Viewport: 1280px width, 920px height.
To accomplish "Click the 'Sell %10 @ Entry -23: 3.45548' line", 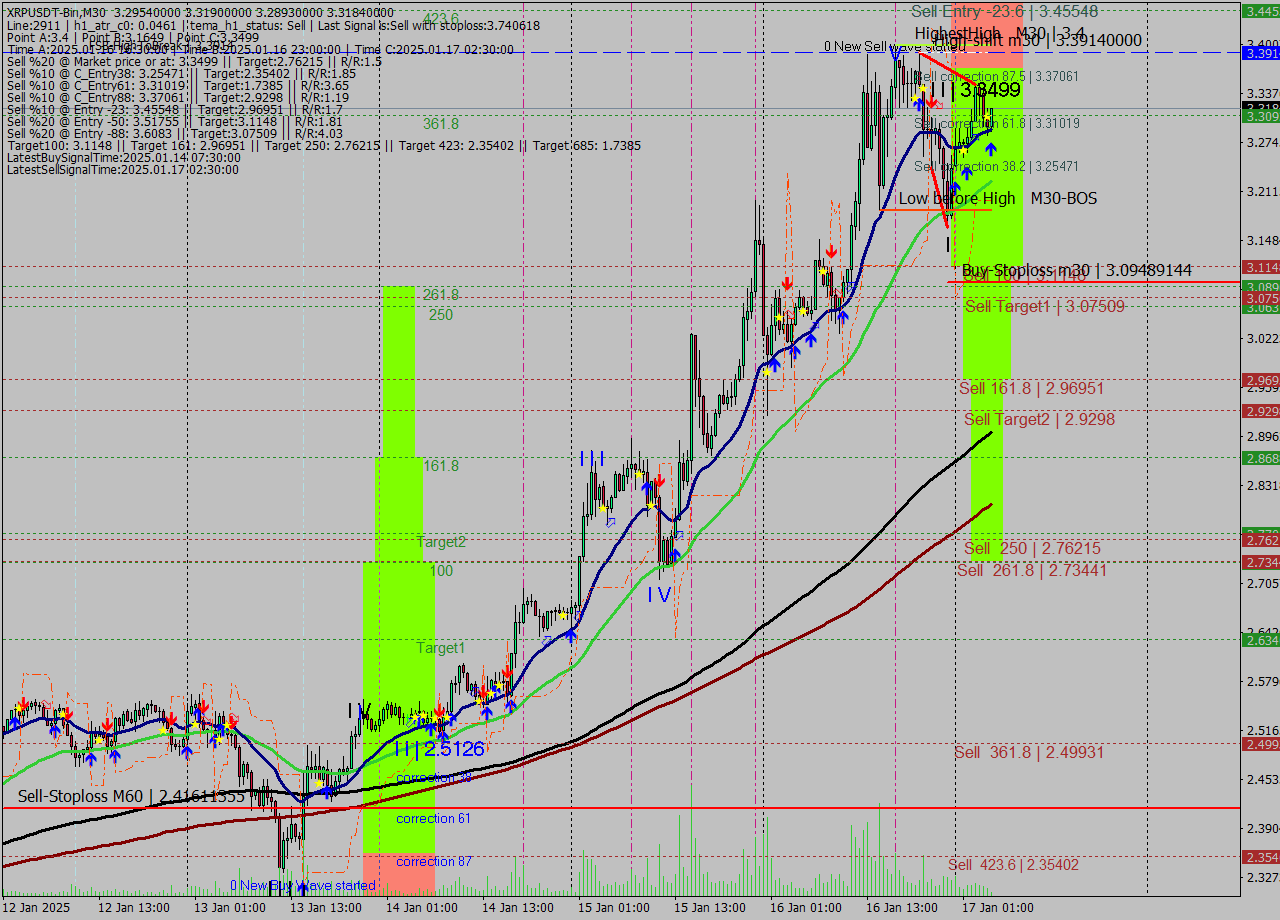I will (175, 109).
